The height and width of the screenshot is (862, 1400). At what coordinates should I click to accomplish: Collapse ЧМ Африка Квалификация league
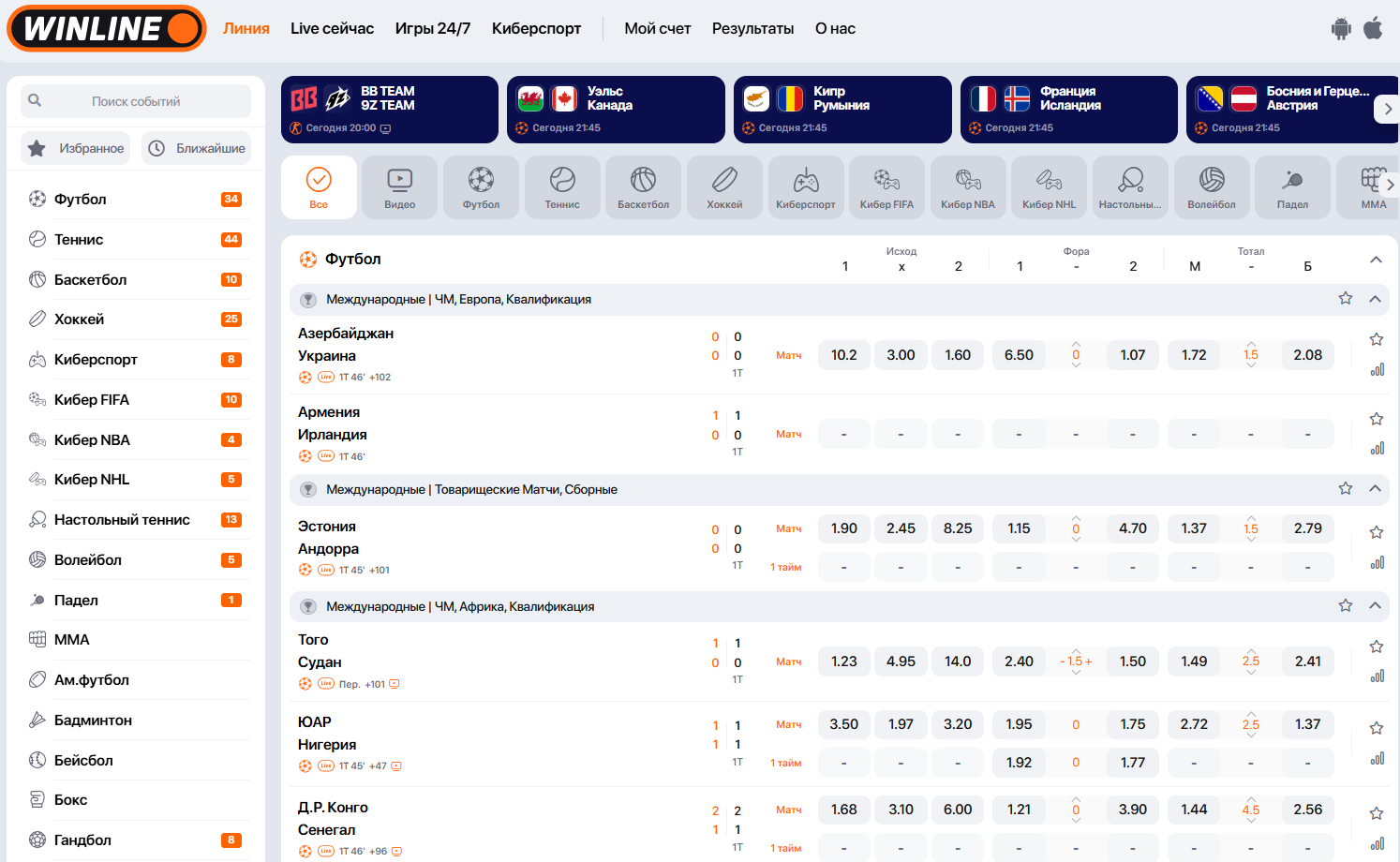point(1375,606)
